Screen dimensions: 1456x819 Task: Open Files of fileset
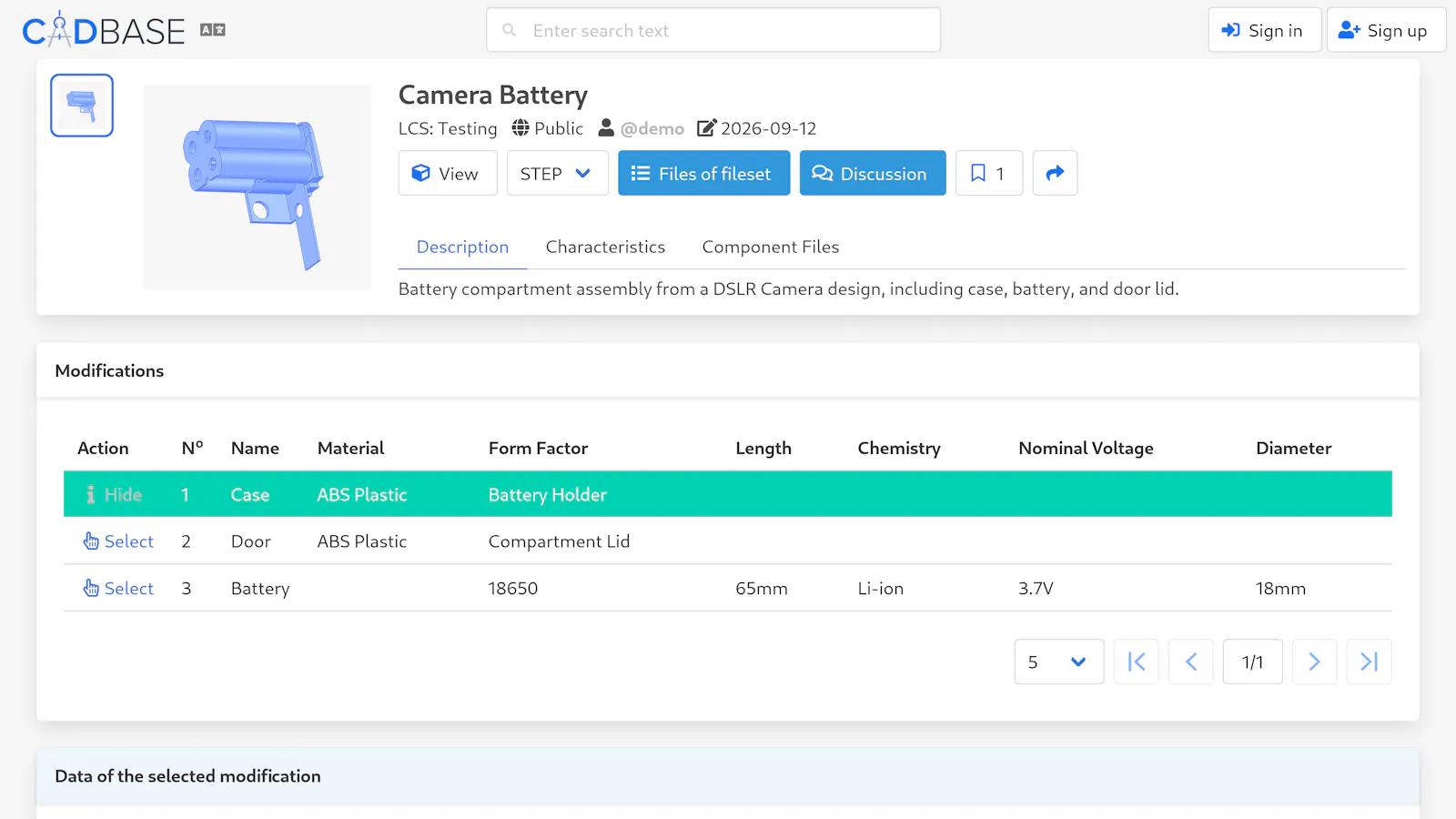point(703,173)
